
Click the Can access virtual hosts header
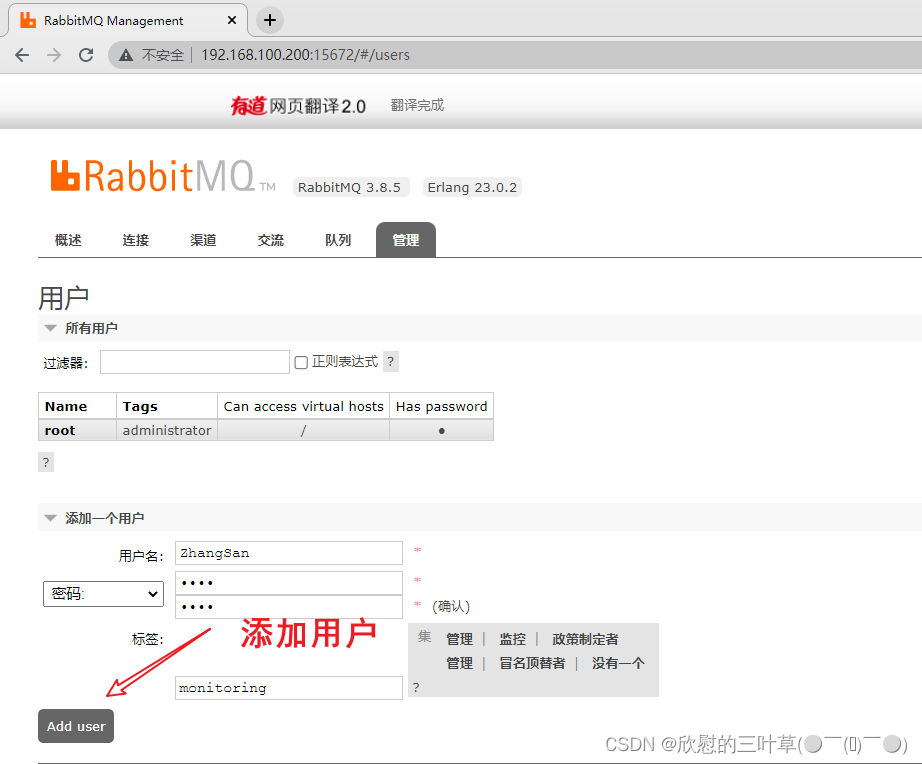coord(303,406)
